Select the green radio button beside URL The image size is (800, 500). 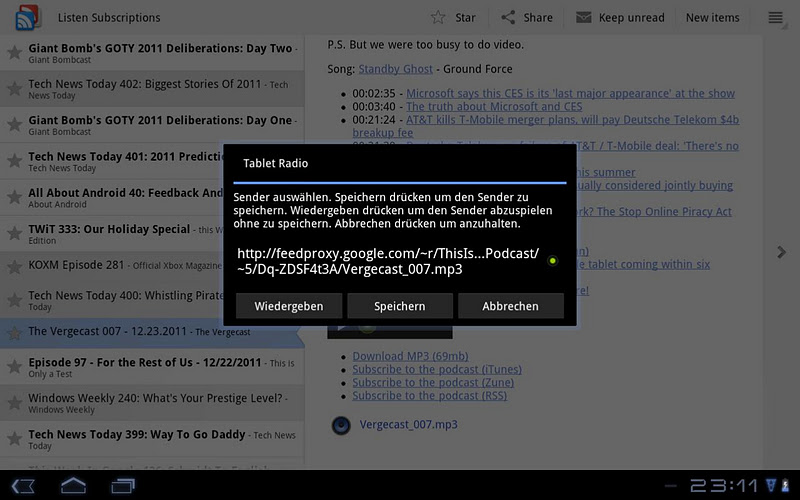553,261
